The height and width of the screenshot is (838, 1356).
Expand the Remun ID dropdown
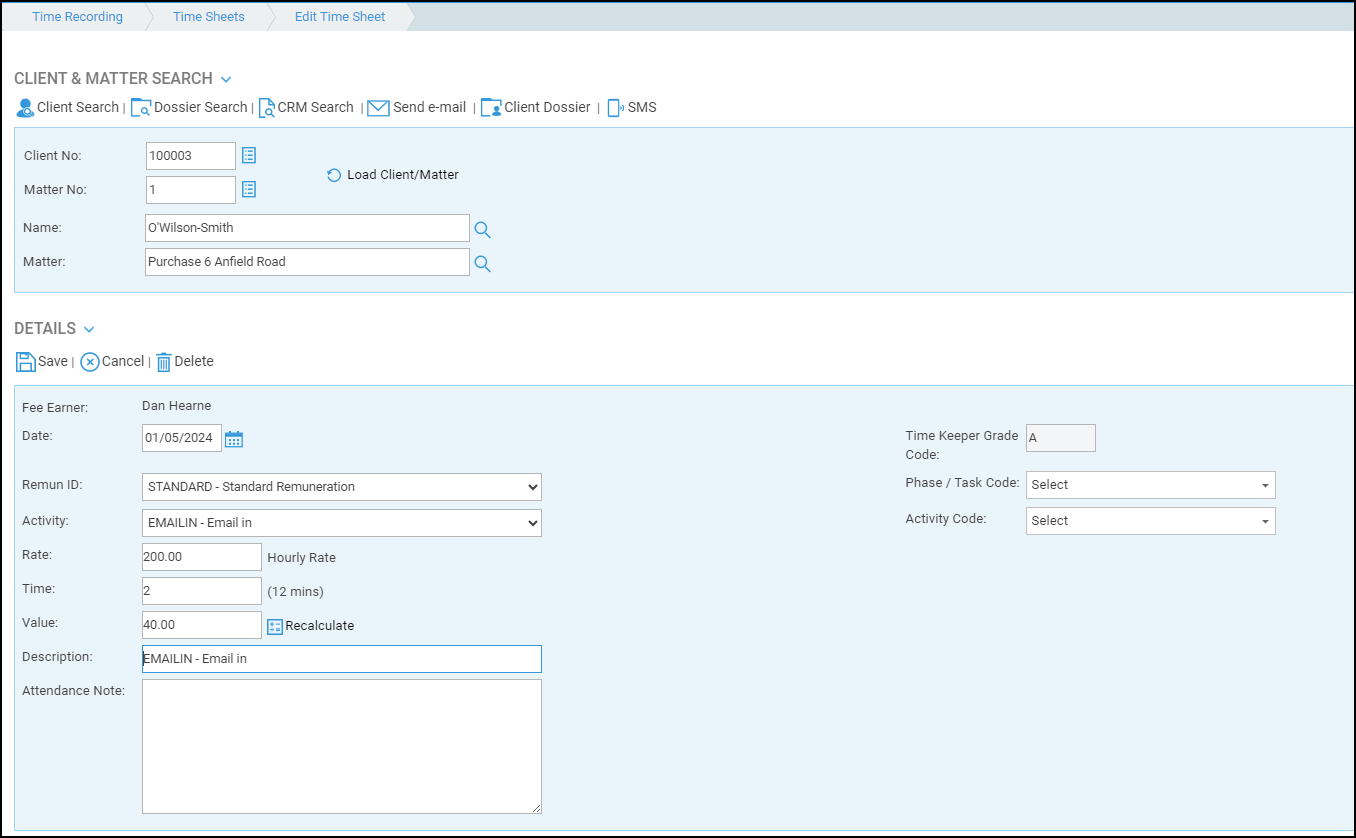341,487
